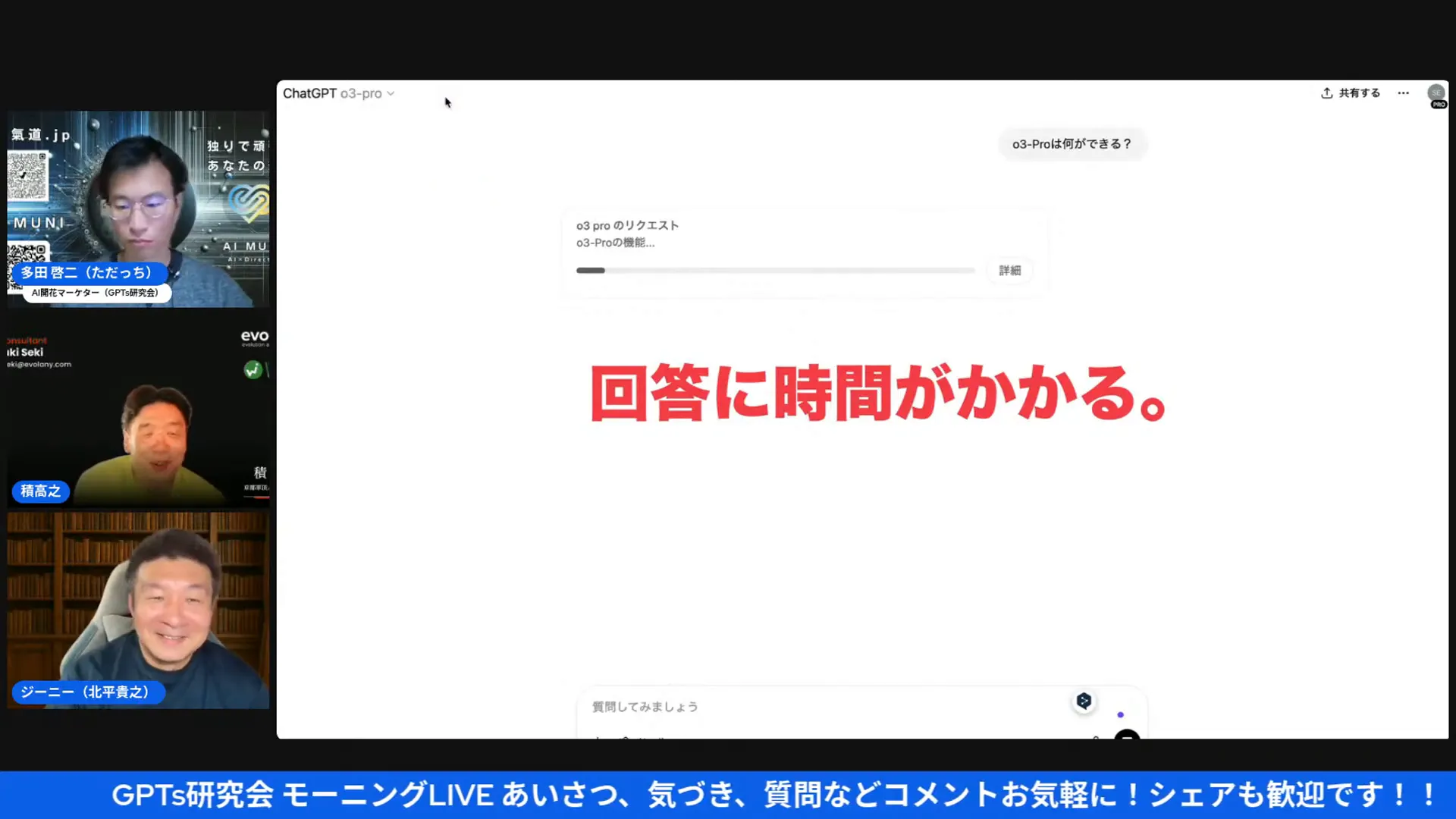This screenshot has height=819, width=1456.
Task: Select the 多田 啓二 webcam thumbnail
Action: (138, 209)
